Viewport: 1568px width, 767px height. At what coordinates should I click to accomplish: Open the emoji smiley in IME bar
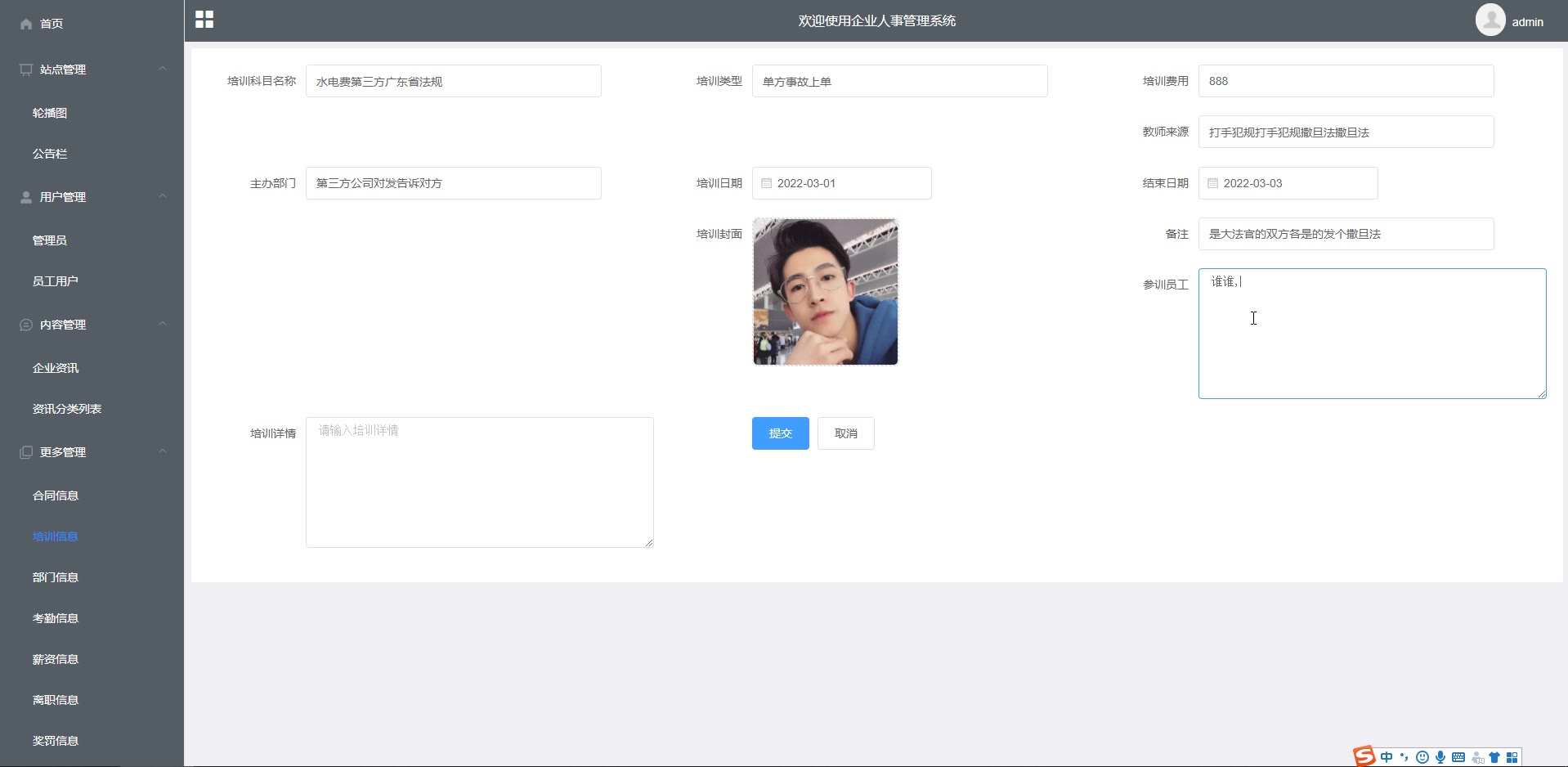pyautogui.click(x=1422, y=757)
